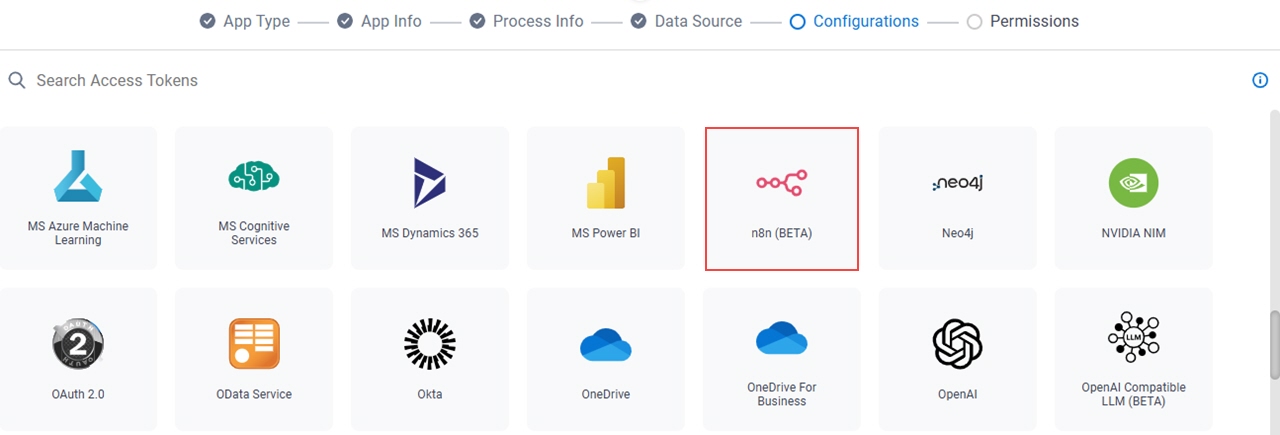
Task: Open the Data Source step
Action: coord(686,21)
